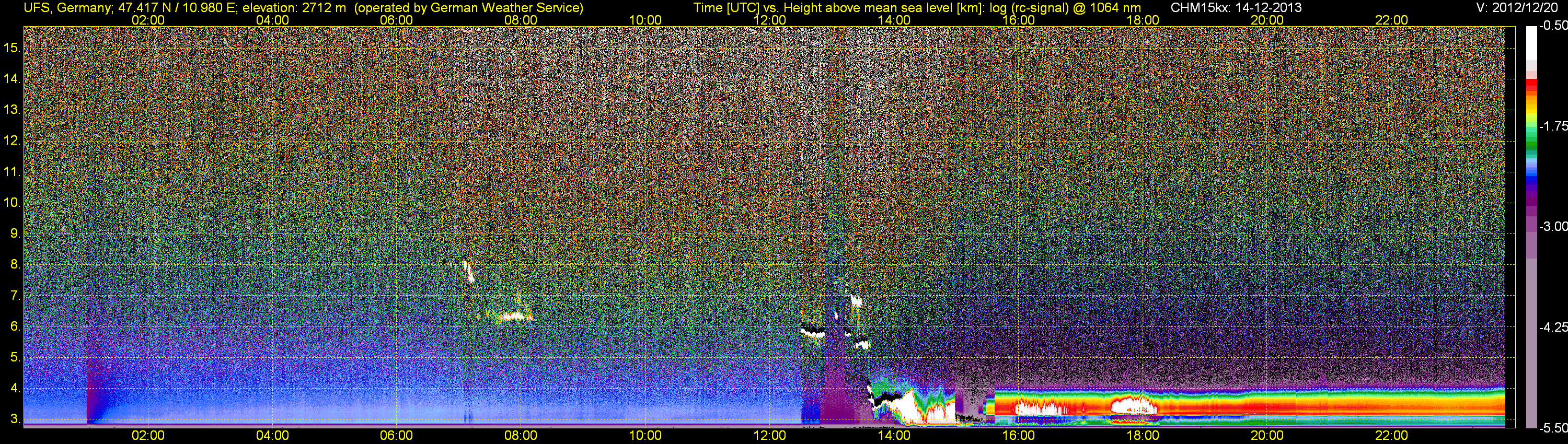Screen dimensions: 1568x444
Task: Click the colorbar value -4.25
Action: [1553, 327]
